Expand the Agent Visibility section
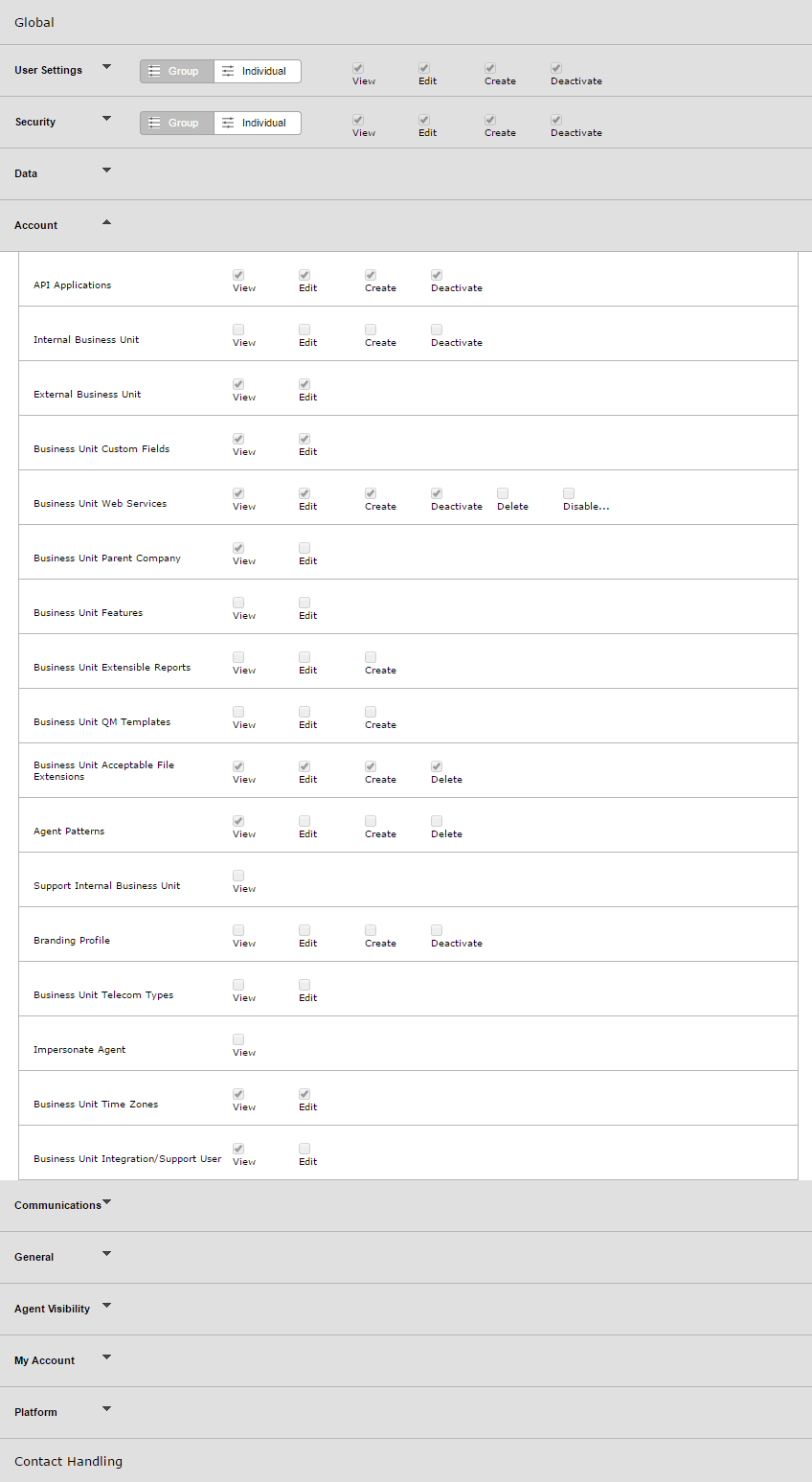 [106, 1306]
